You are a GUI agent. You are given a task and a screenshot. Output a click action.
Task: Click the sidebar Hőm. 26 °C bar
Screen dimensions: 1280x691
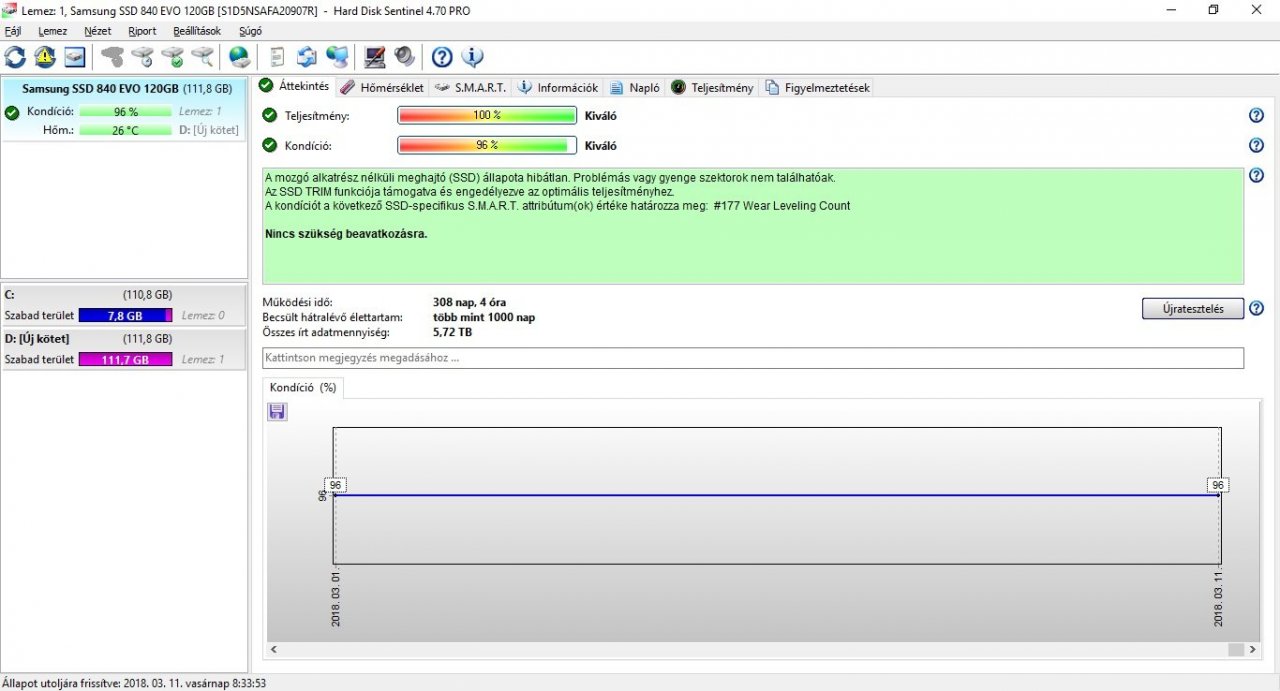pos(125,130)
